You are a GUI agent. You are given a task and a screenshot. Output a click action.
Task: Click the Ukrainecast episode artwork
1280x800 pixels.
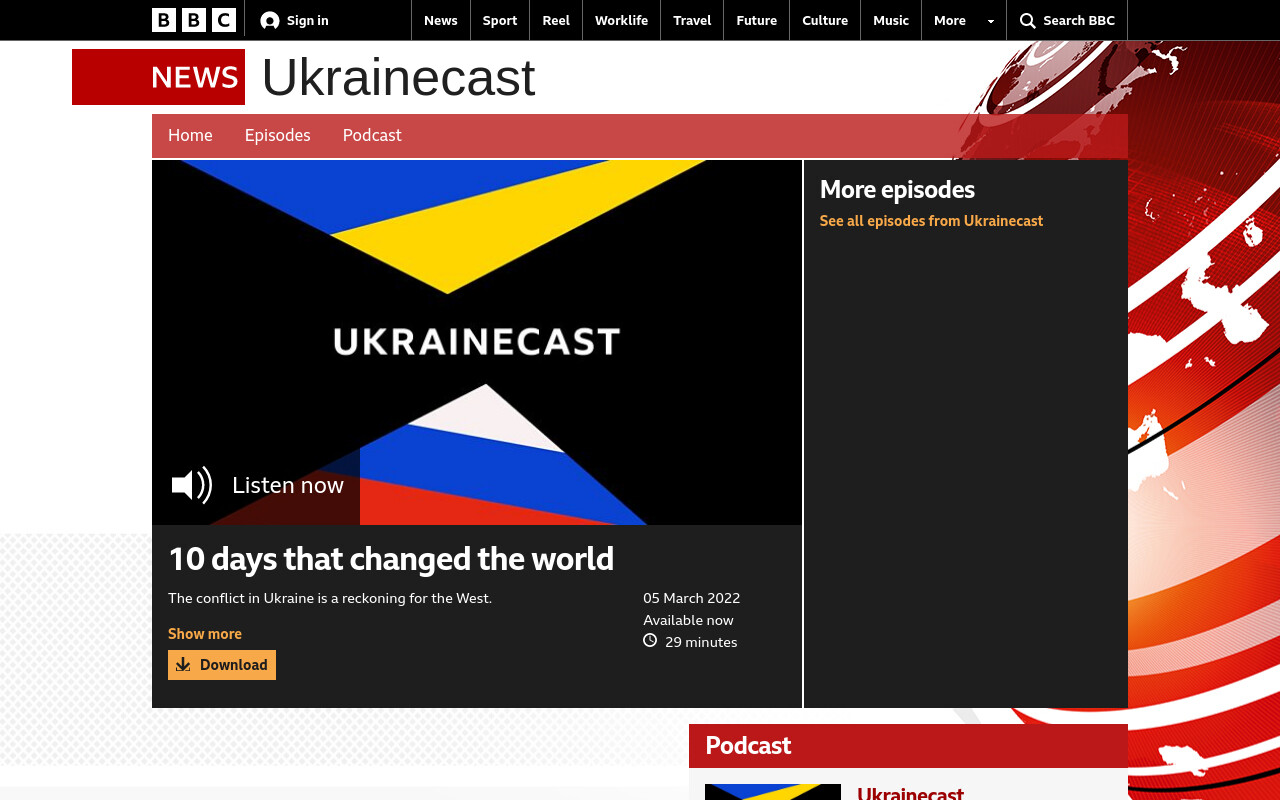point(477,342)
